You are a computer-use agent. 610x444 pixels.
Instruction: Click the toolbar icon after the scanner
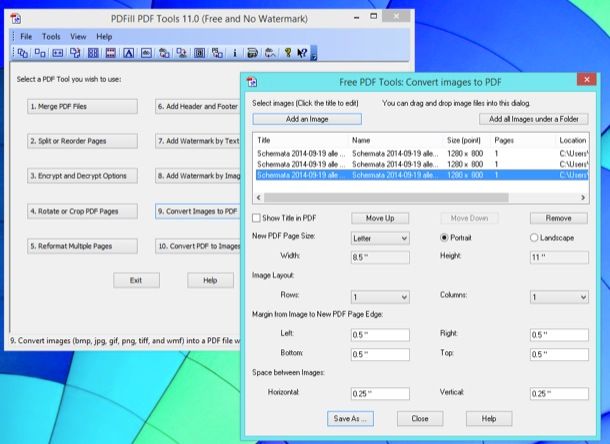pos(270,53)
